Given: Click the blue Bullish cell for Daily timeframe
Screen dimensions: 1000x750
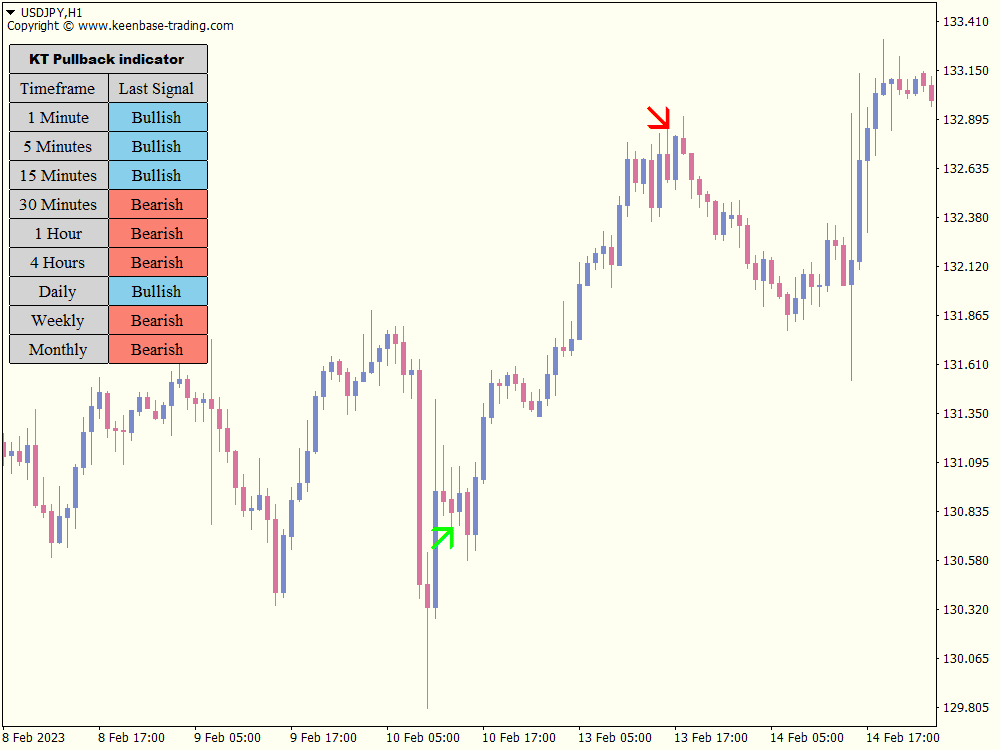Looking at the screenshot, I should tap(157, 291).
